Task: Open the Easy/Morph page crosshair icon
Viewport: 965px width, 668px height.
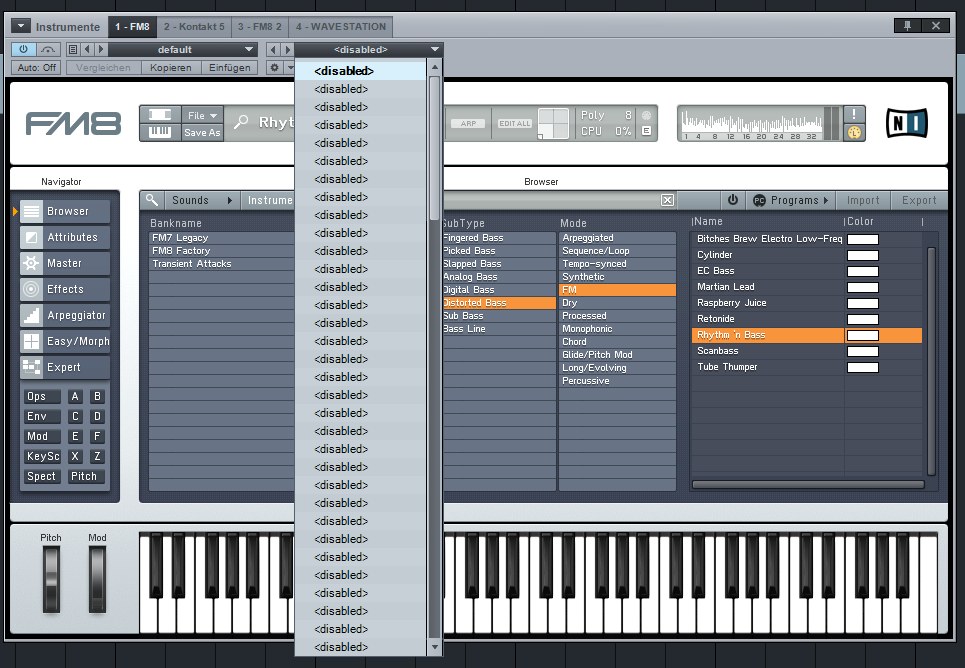Action: tap(31, 341)
